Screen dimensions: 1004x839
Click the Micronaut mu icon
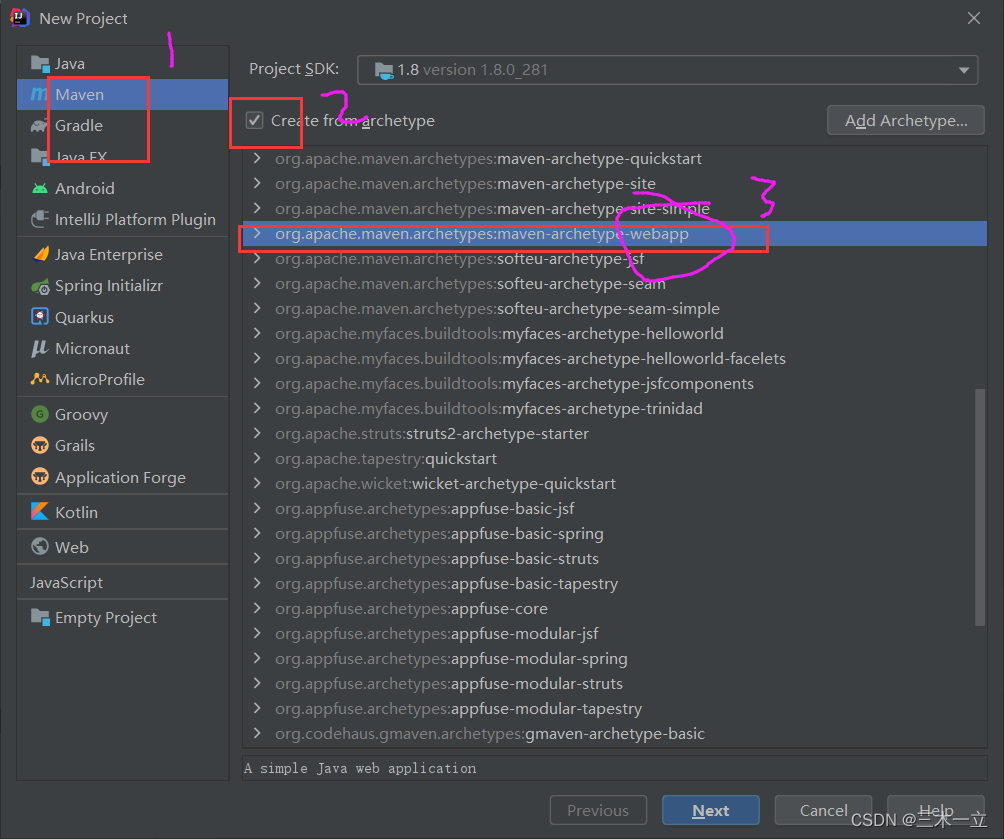(40, 348)
